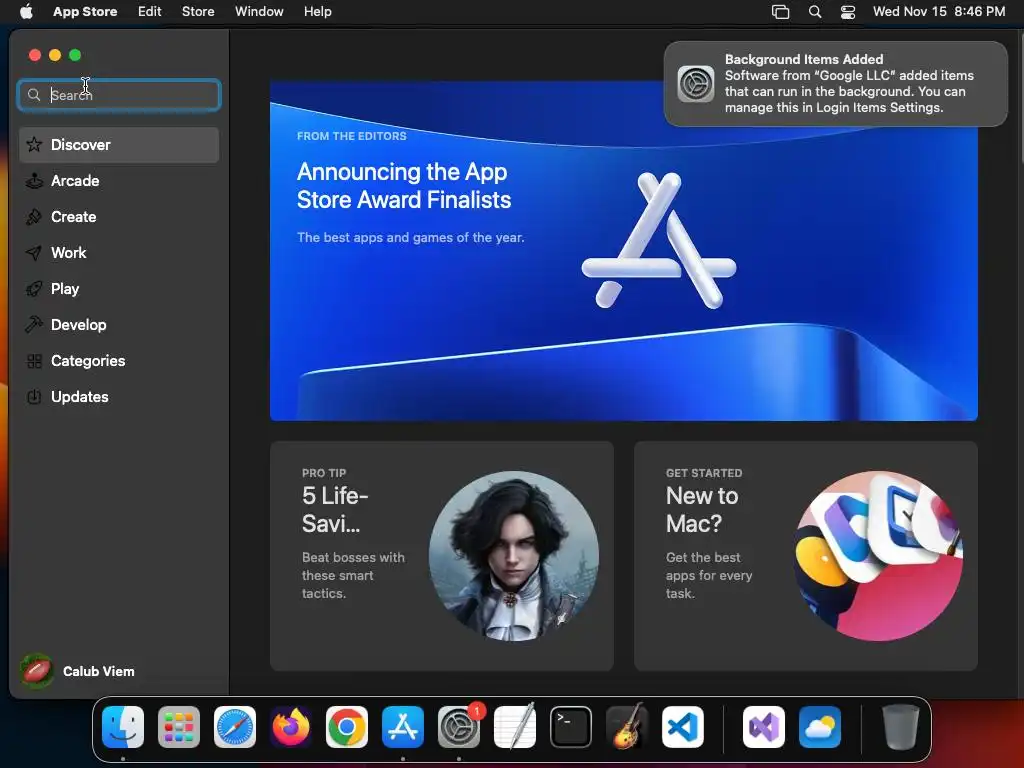Click the Develop hammer icon
1024x768 pixels.
34,325
